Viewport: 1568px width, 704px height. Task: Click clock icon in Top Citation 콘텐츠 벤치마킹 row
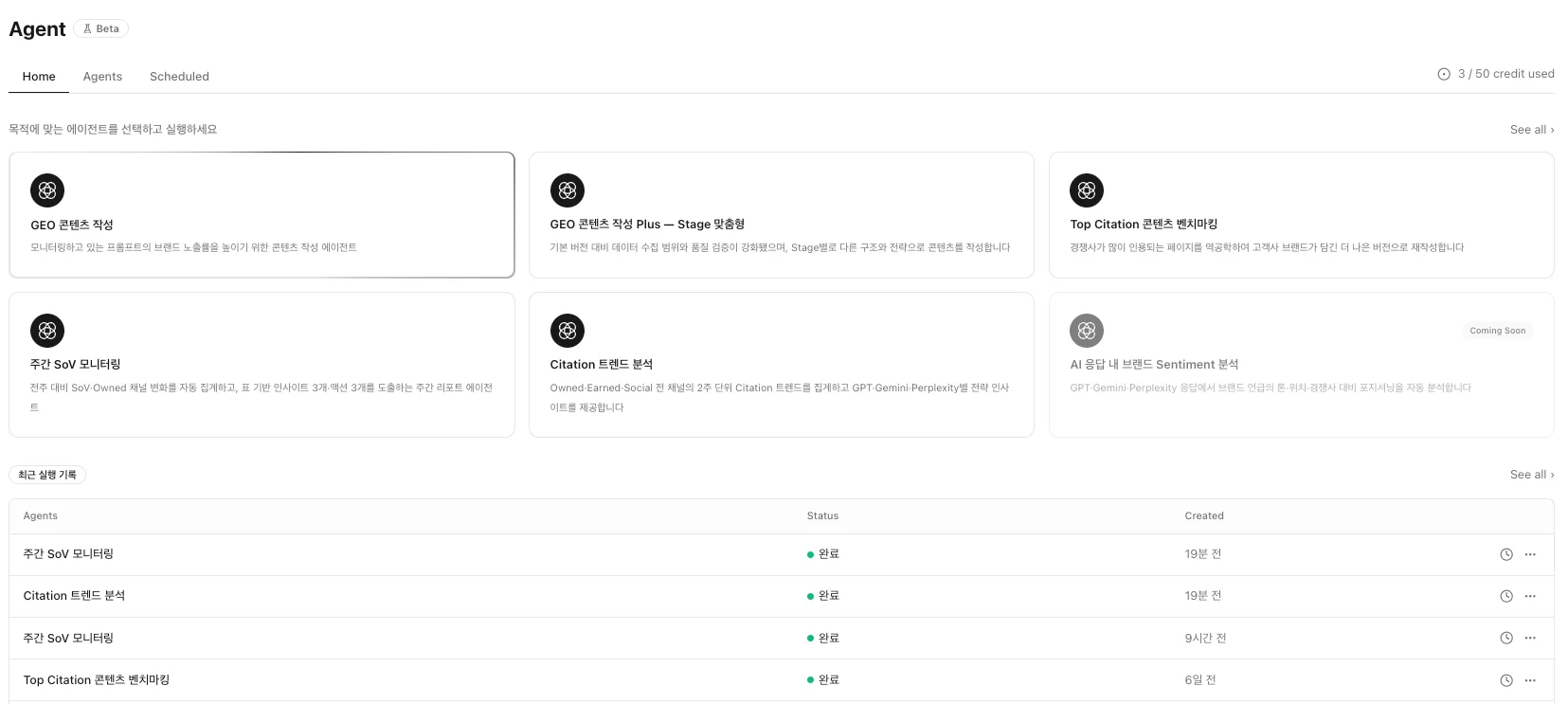(1505, 680)
